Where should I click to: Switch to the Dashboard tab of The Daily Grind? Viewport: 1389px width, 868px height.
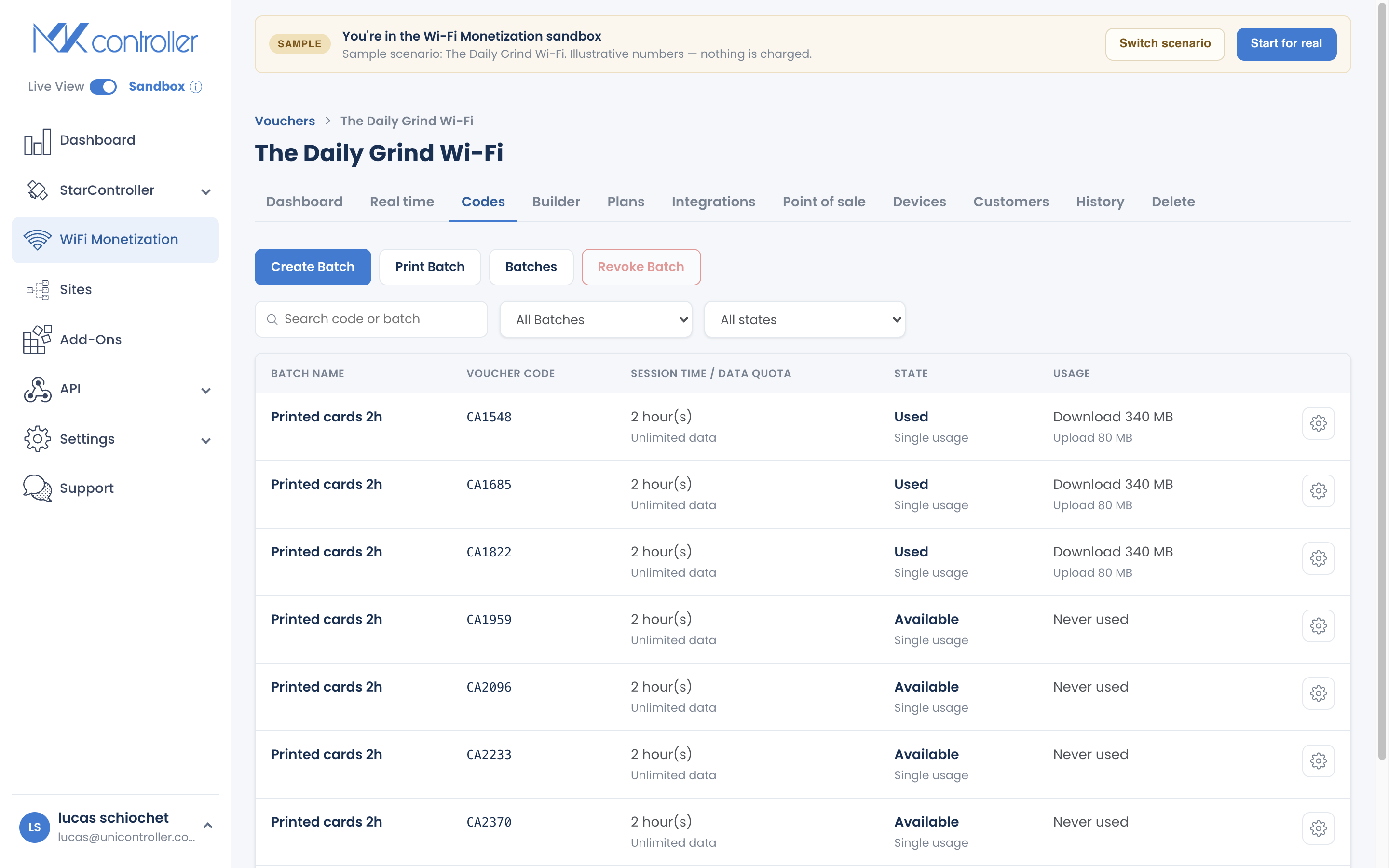pyautogui.click(x=304, y=202)
